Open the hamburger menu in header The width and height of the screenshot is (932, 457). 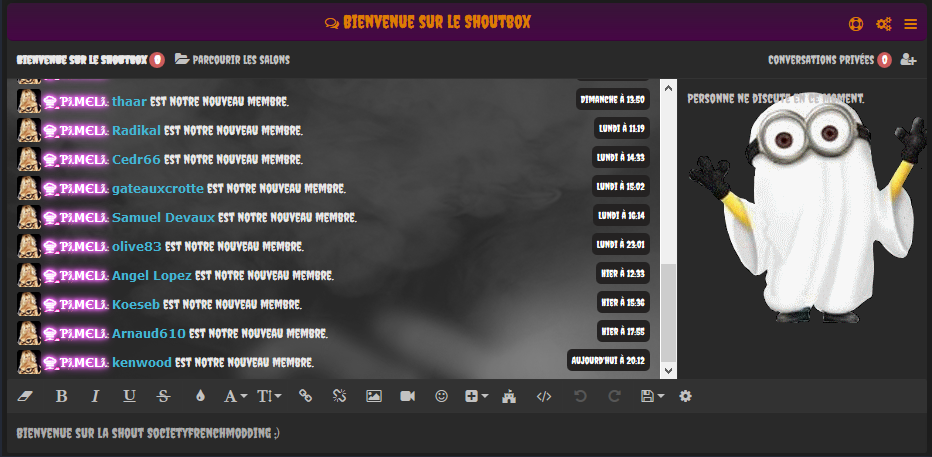(x=911, y=24)
